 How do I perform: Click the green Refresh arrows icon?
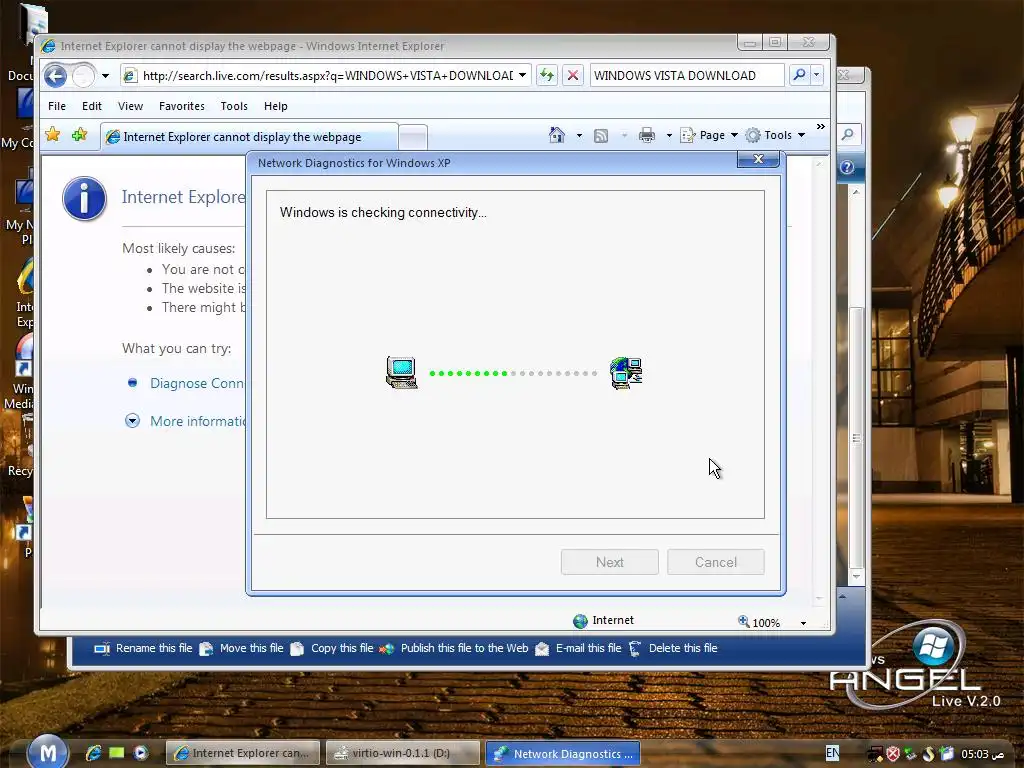[547, 76]
